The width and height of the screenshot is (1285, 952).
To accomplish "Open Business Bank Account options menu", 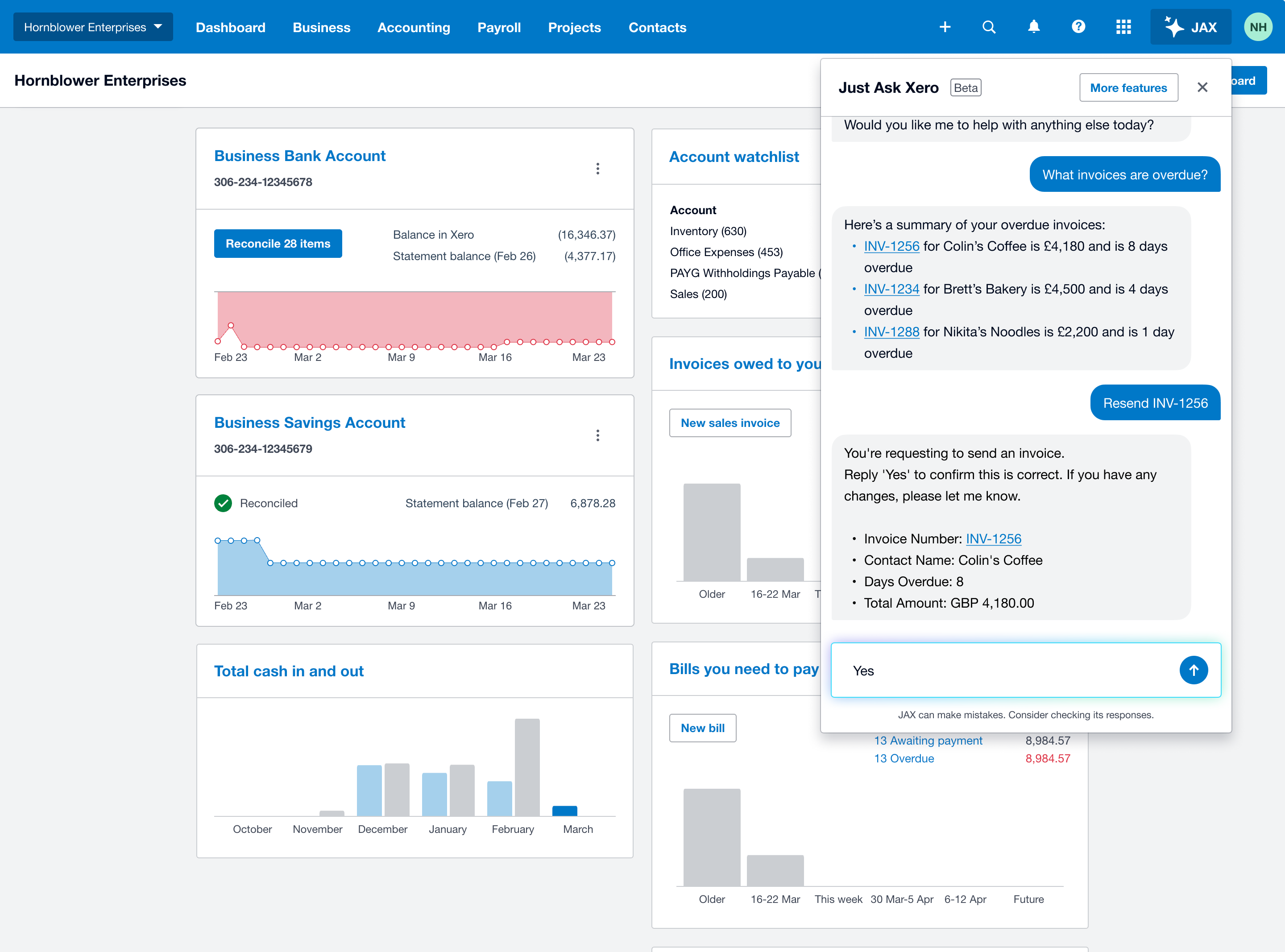I will pos(597,168).
